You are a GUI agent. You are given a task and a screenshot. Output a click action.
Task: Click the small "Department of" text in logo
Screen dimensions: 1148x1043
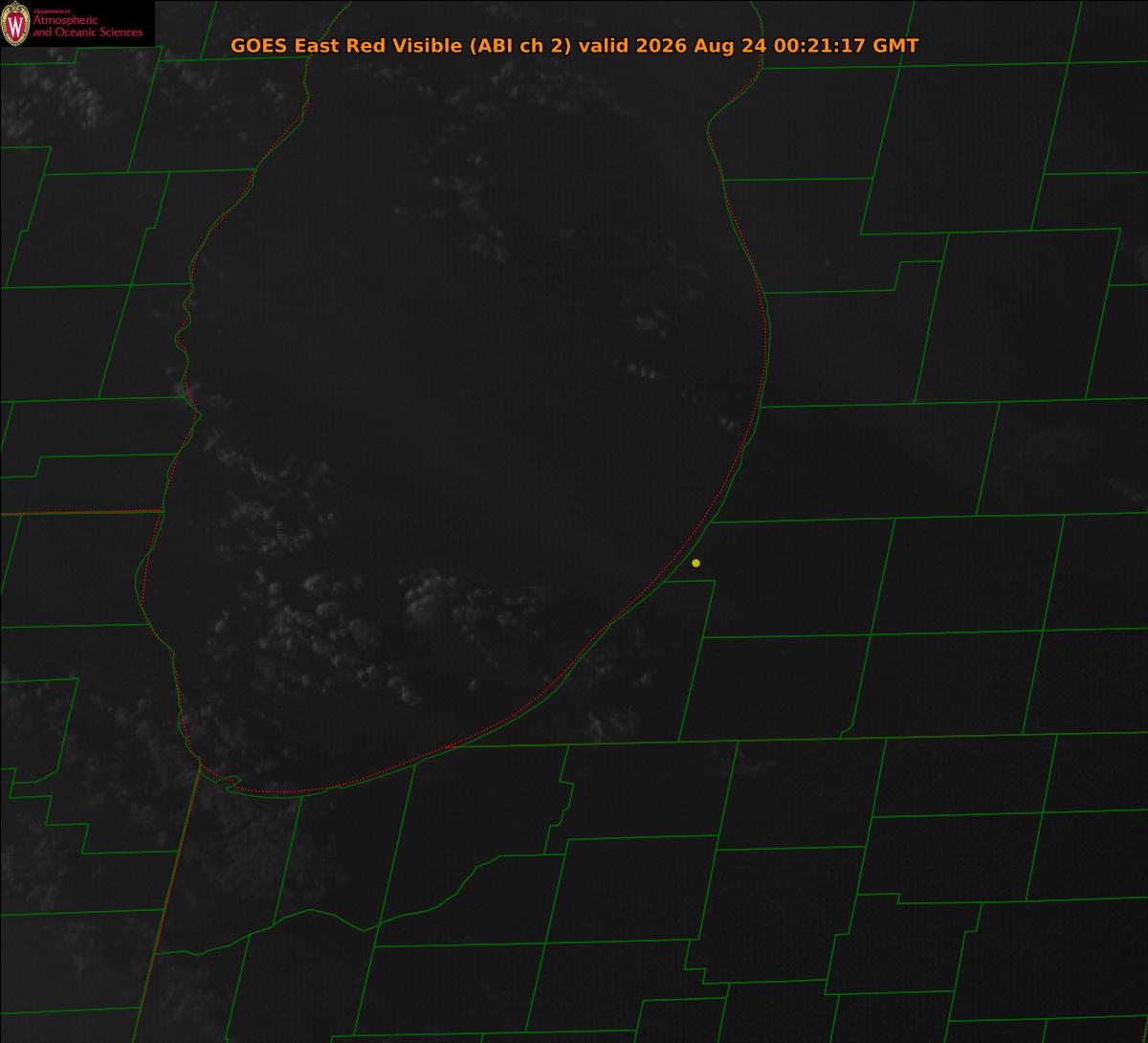pyautogui.click(x=52, y=11)
